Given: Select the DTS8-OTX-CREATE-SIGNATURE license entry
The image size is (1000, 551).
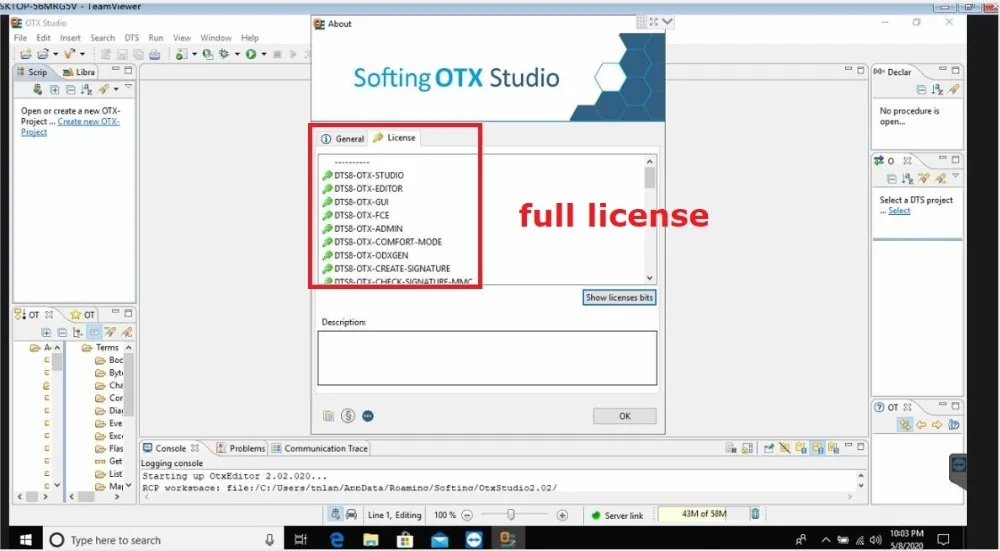Looking at the screenshot, I should pyautogui.click(x=386, y=269).
